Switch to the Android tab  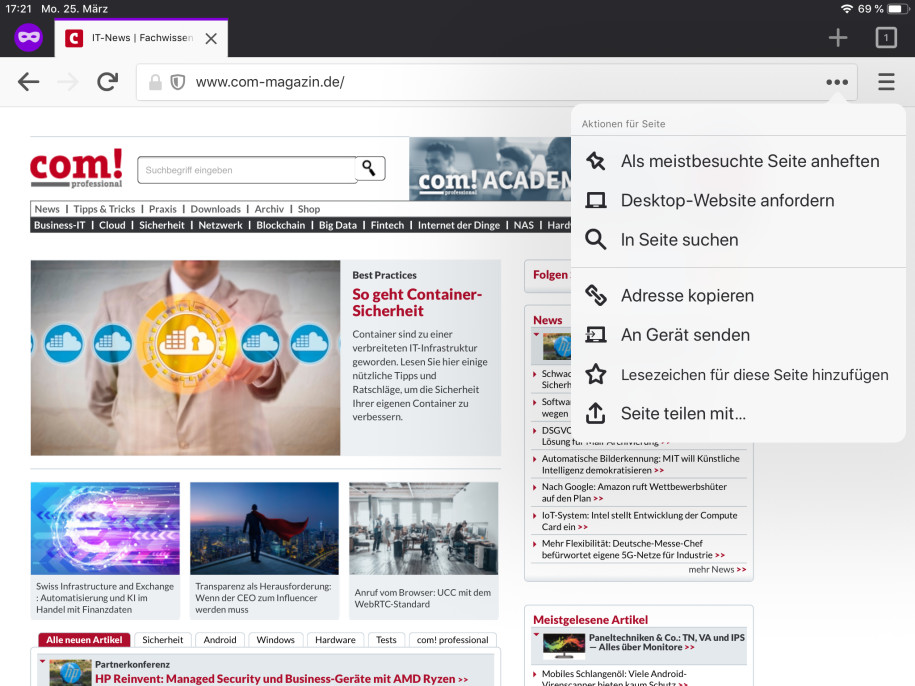tap(220, 640)
